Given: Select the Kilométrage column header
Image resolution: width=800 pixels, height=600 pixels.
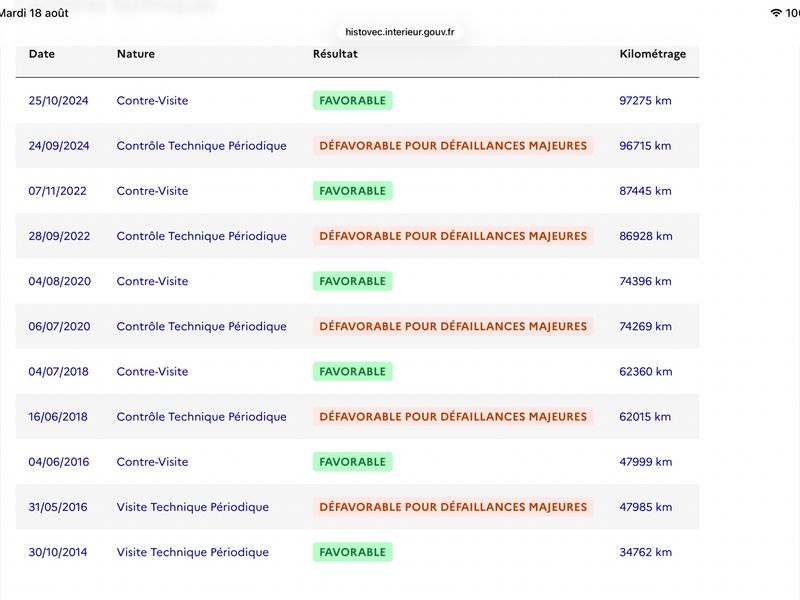Looking at the screenshot, I should click(x=653, y=54).
